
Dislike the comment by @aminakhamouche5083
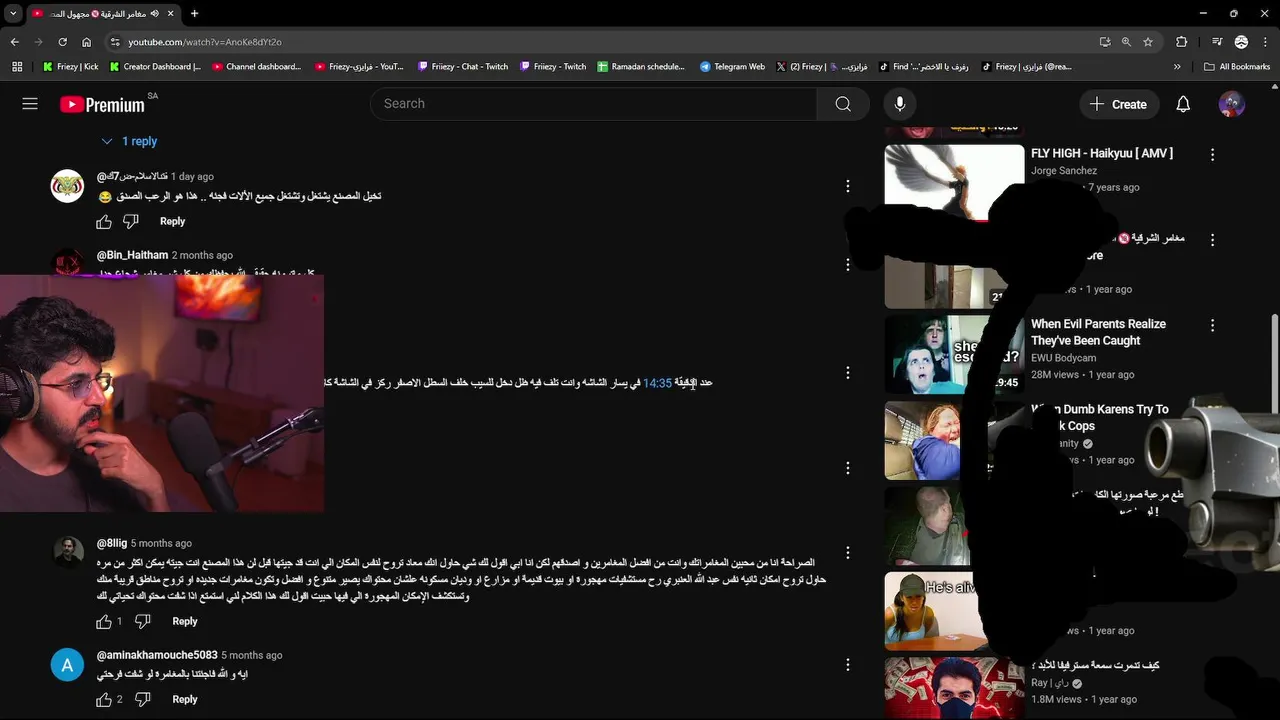142,699
